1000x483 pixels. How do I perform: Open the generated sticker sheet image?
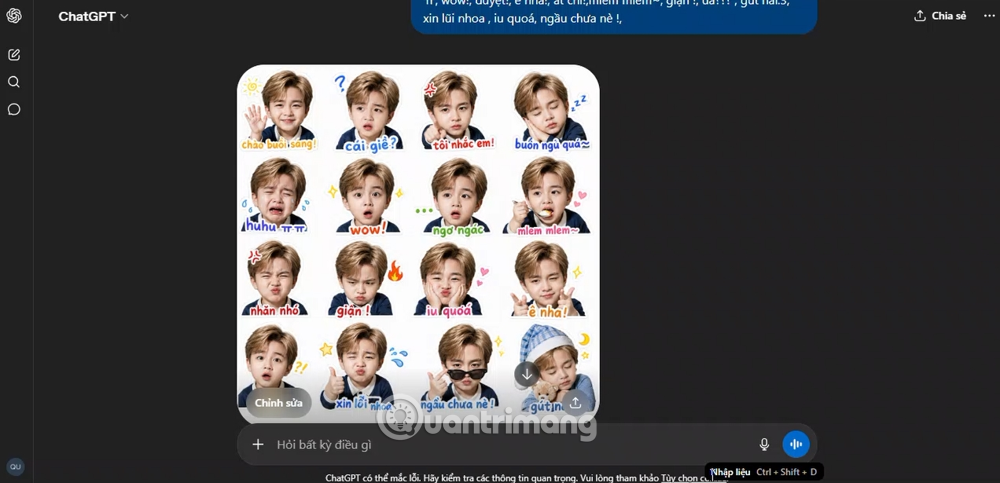418,244
